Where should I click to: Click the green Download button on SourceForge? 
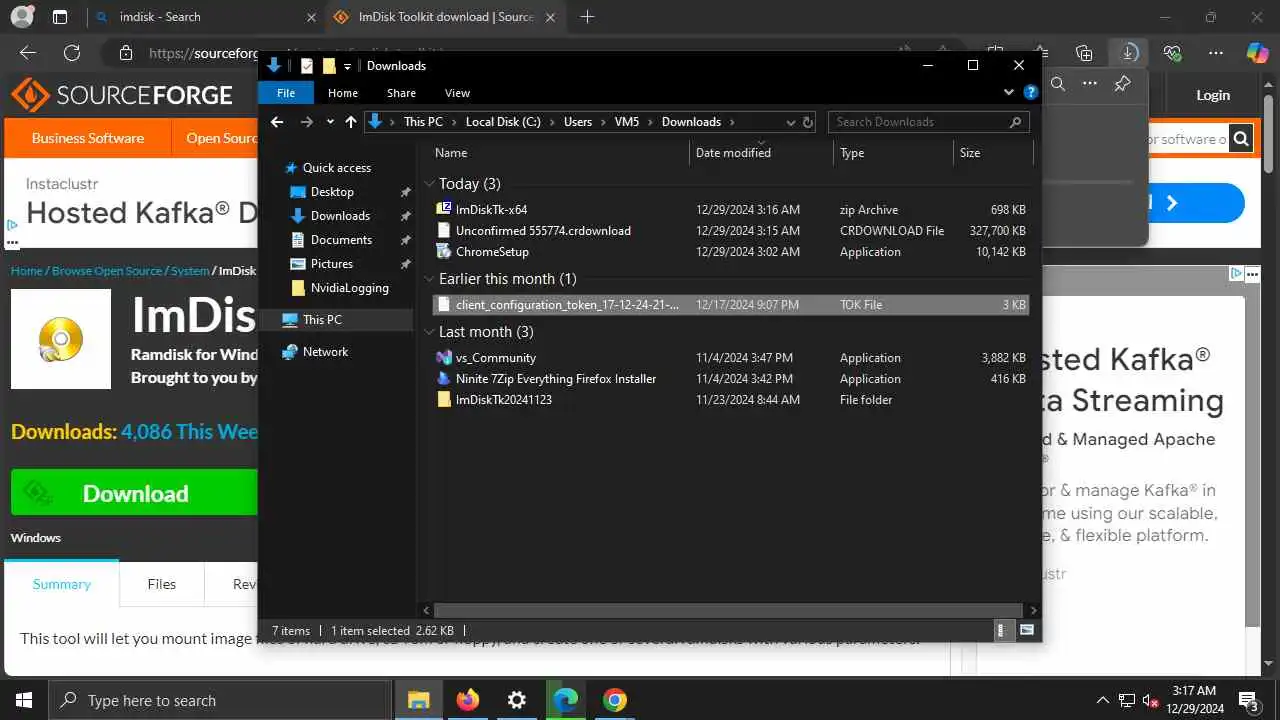[134, 493]
